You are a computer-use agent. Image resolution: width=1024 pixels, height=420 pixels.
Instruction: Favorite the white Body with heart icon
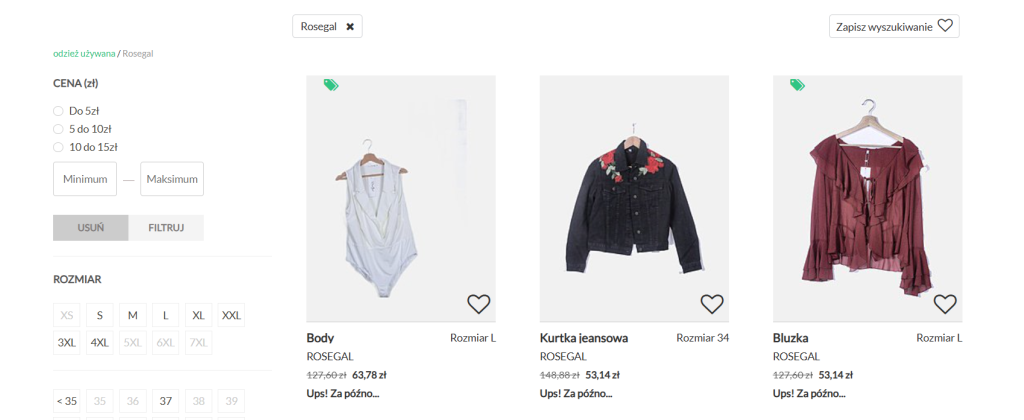coord(479,303)
